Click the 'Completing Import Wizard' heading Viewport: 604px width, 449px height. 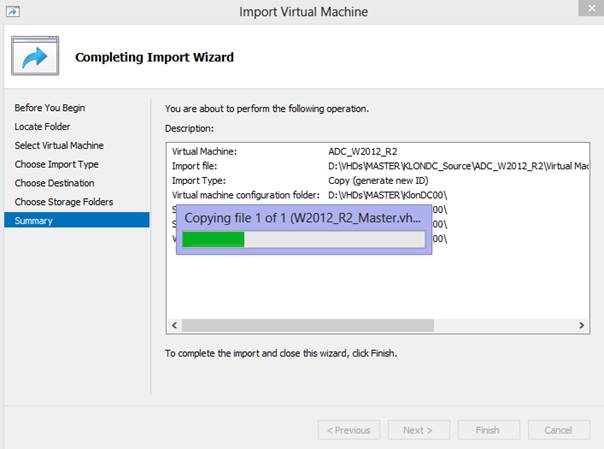point(154,57)
